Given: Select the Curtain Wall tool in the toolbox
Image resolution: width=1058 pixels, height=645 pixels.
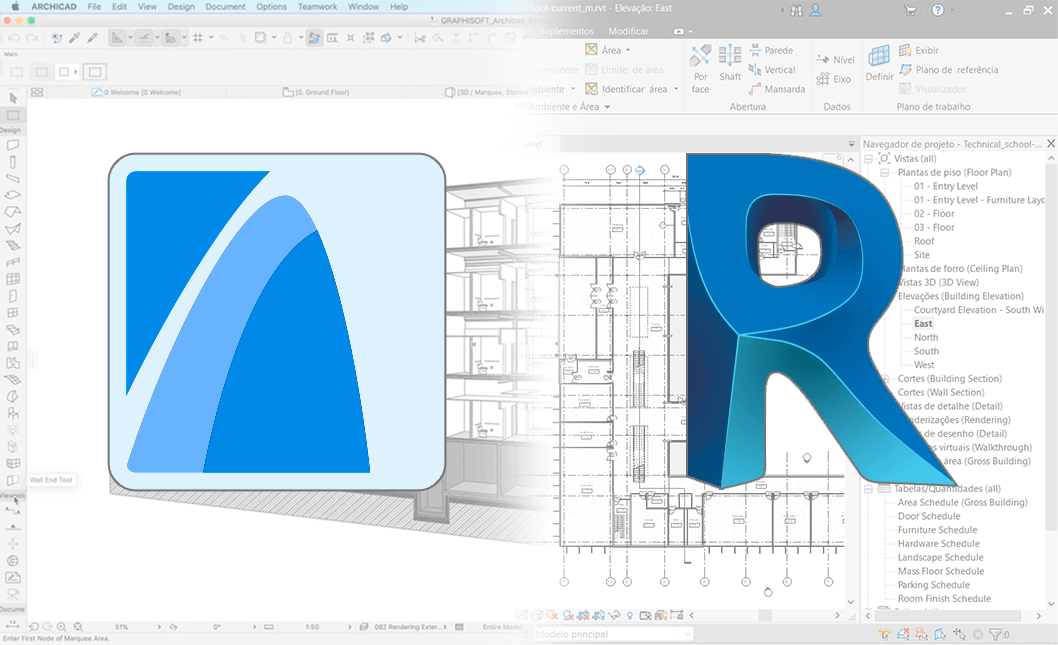Looking at the screenshot, I should click(13, 279).
